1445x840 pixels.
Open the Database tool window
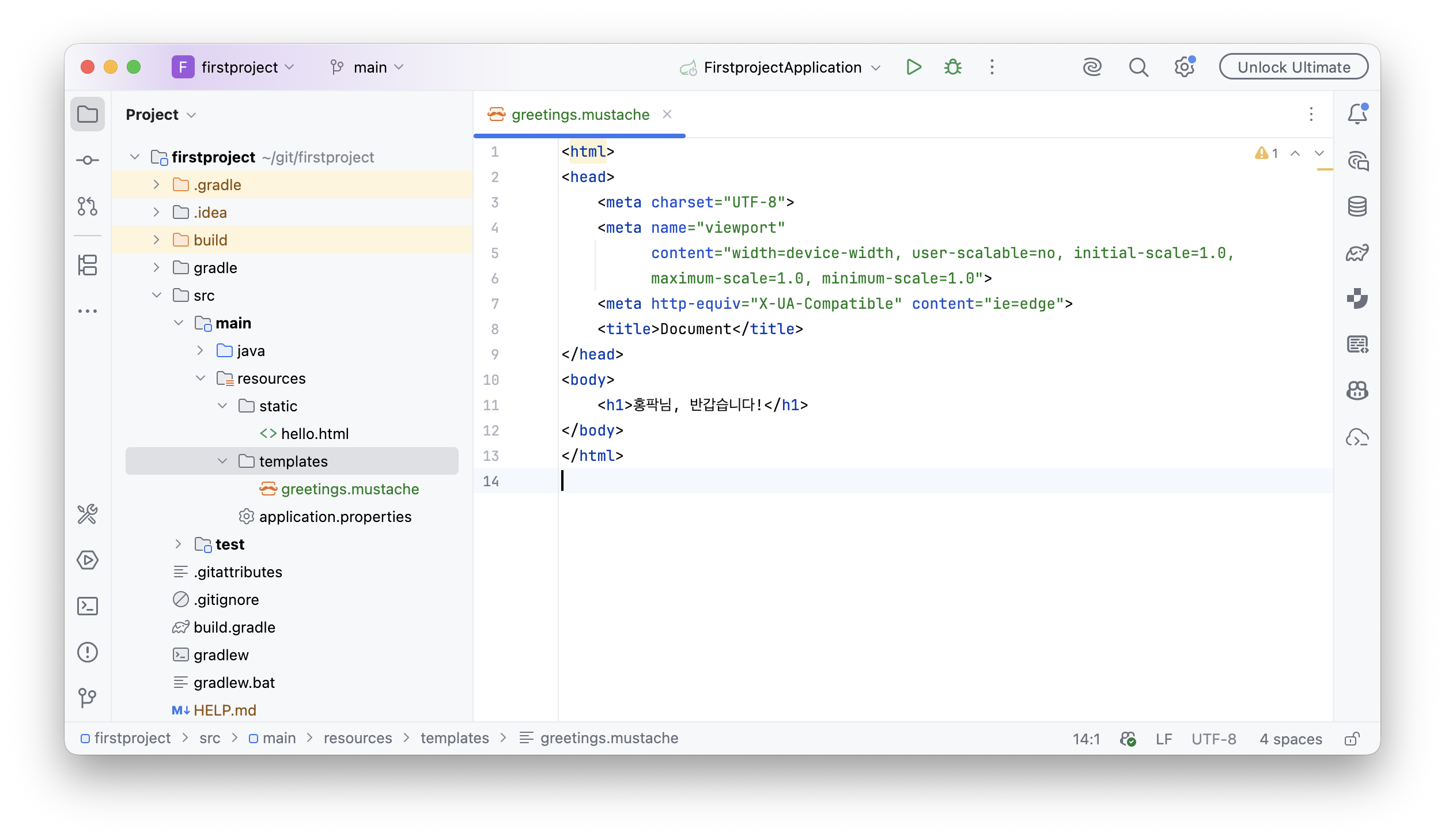[x=1357, y=206]
